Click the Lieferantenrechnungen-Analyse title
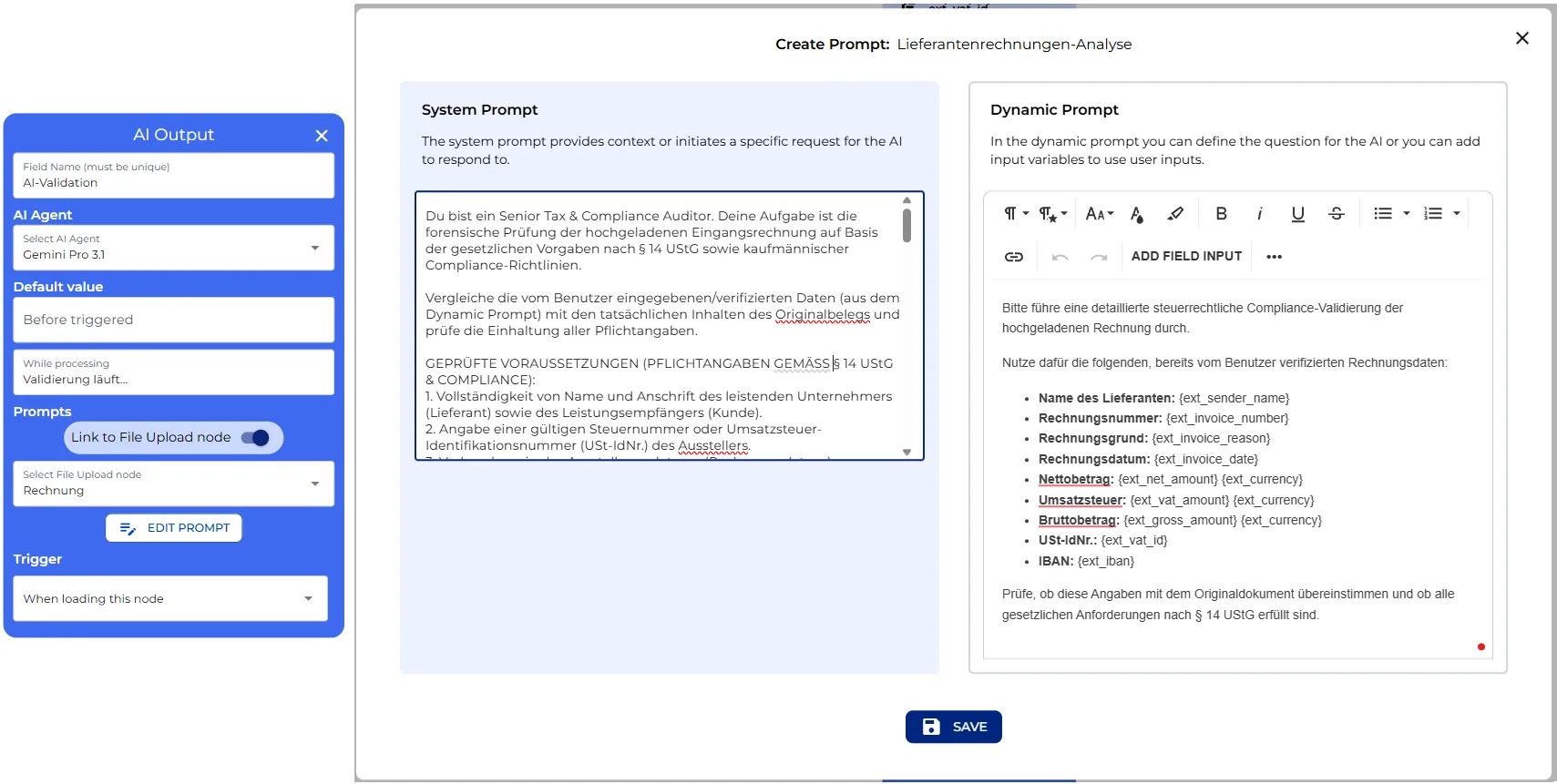This screenshot has width=1557, height=784. point(1014,44)
